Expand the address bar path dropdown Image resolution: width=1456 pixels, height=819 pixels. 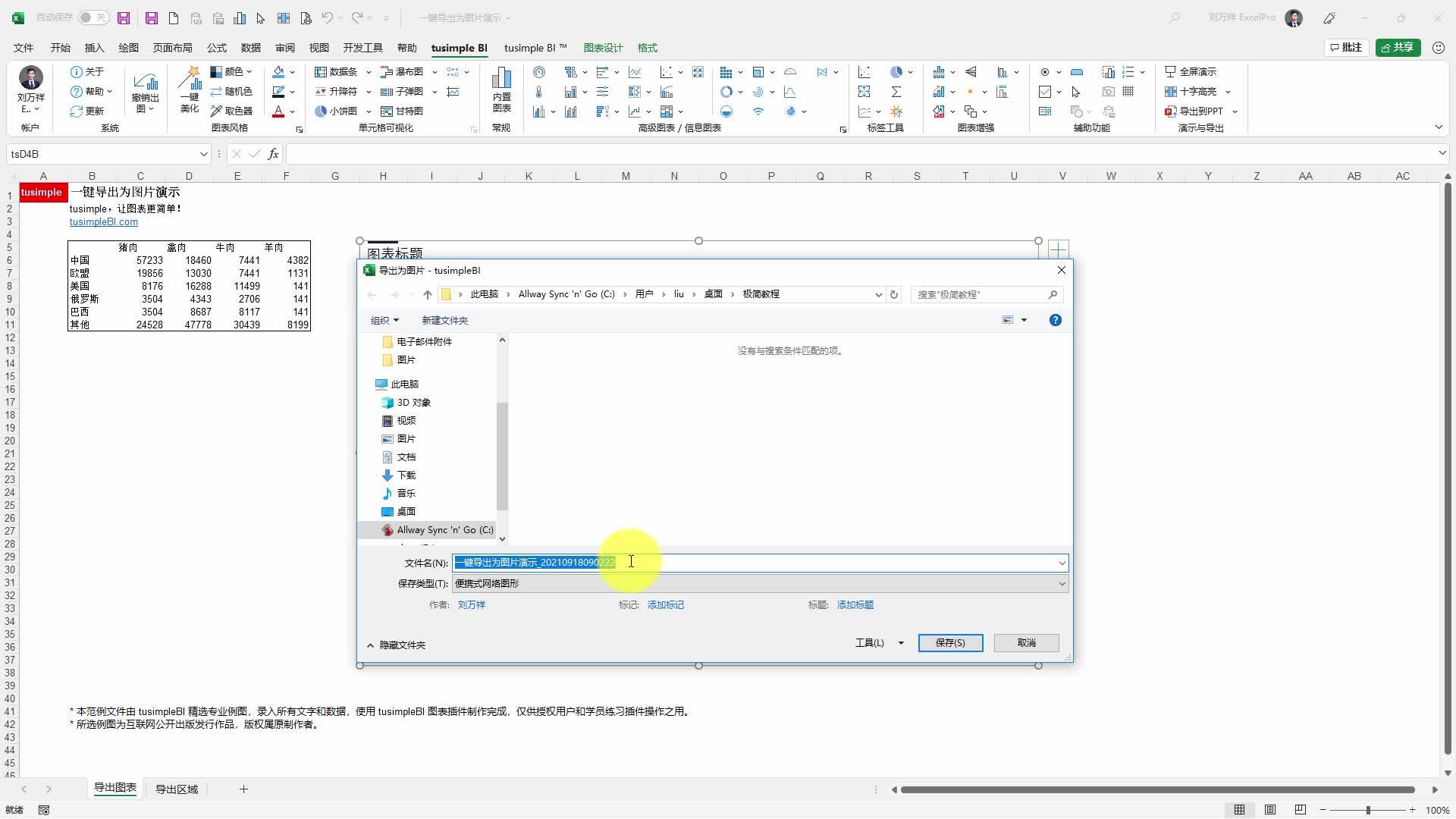point(878,294)
